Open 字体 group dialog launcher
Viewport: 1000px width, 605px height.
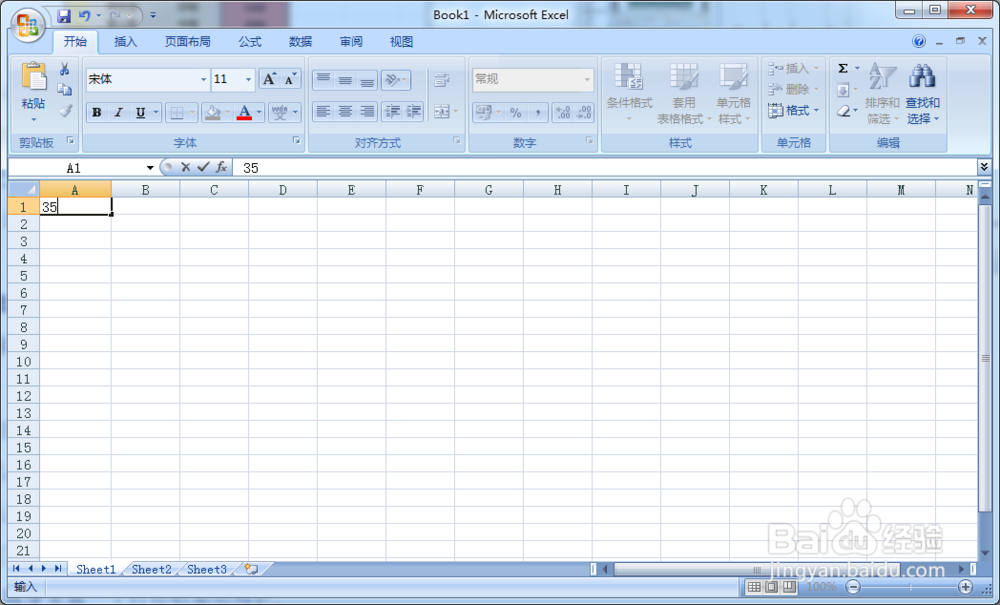pyautogui.click(x=297, y=141)
